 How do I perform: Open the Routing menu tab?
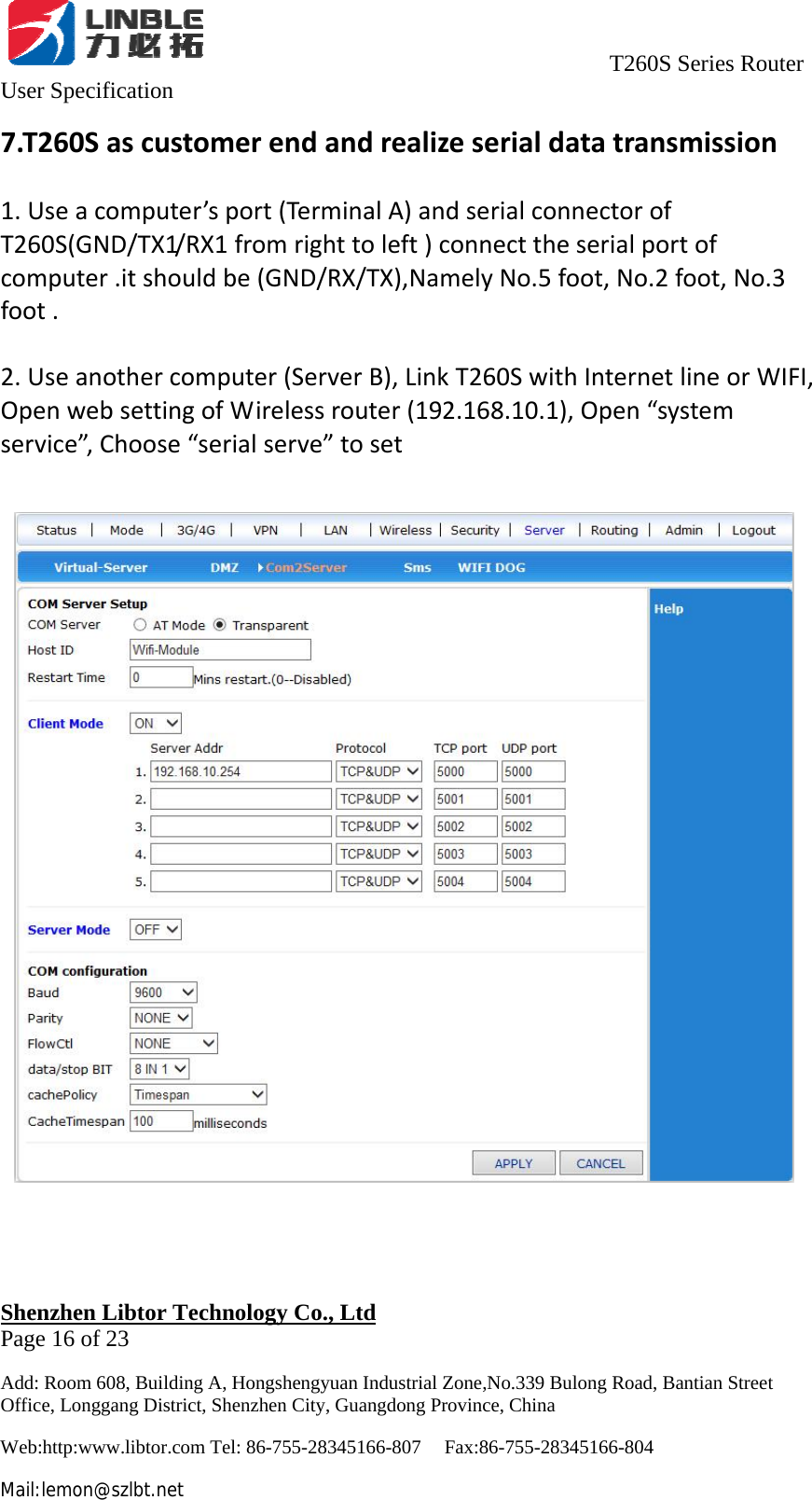[x=614, y=530]
